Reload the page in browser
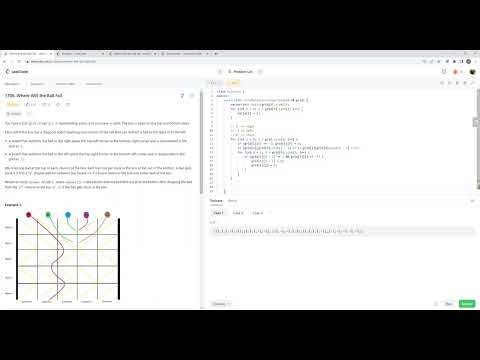 (19, 62)
